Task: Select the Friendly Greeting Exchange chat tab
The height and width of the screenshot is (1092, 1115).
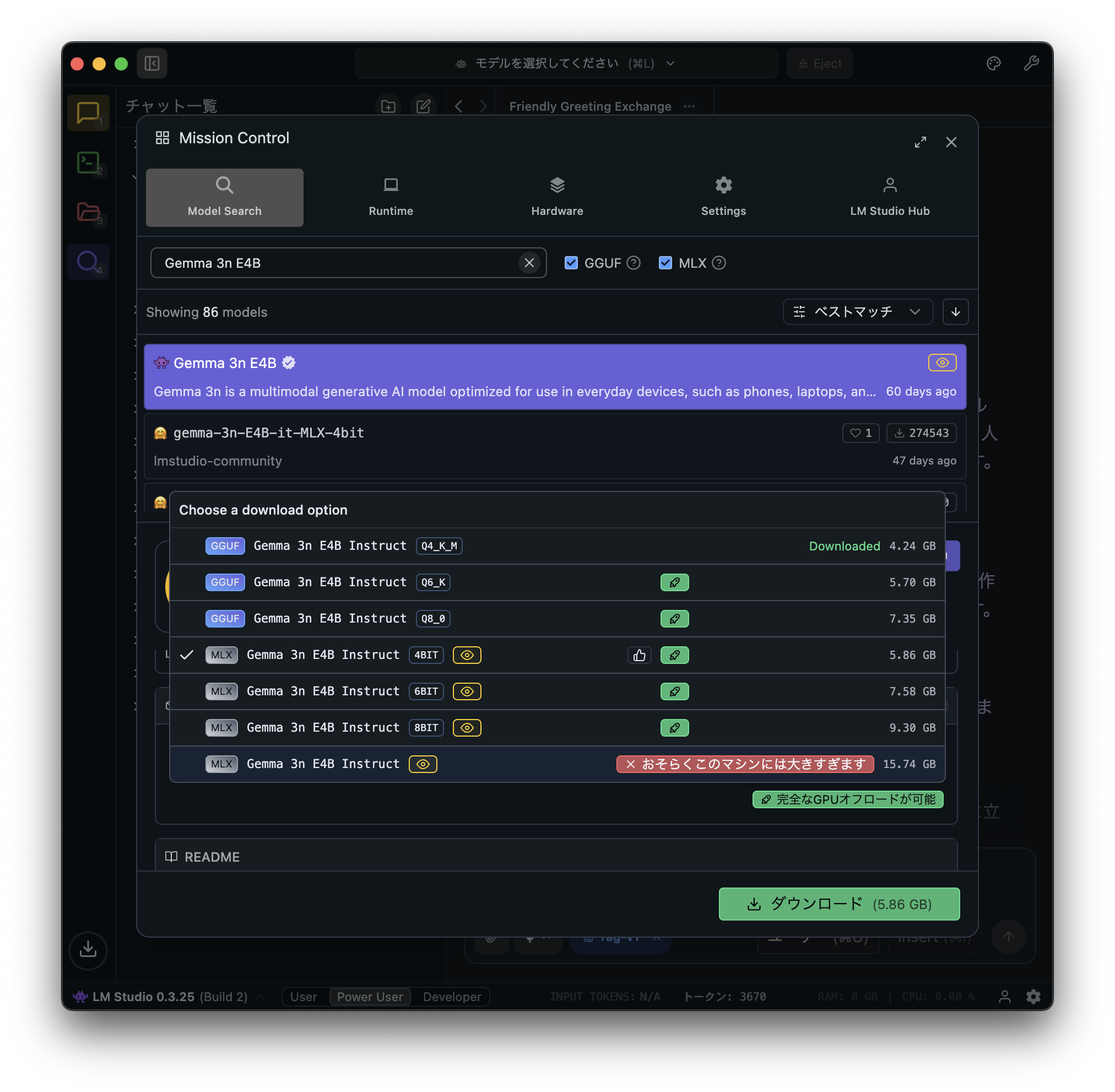Action: coord(589,106)
